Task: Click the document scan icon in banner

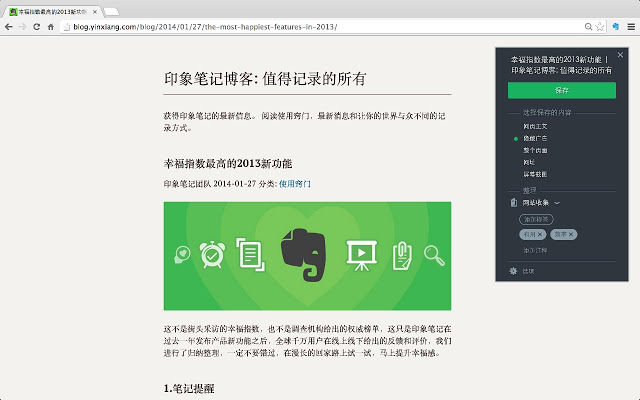Action: coord(250,255)
